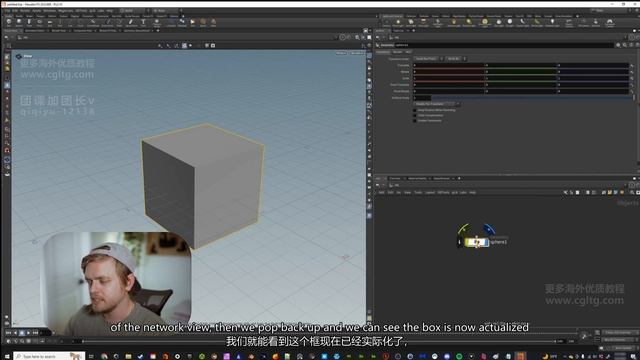Screen dimensions: 640x360
Task: Open the Windows menu in the menu bar
Action: click(x=49, y=11)
